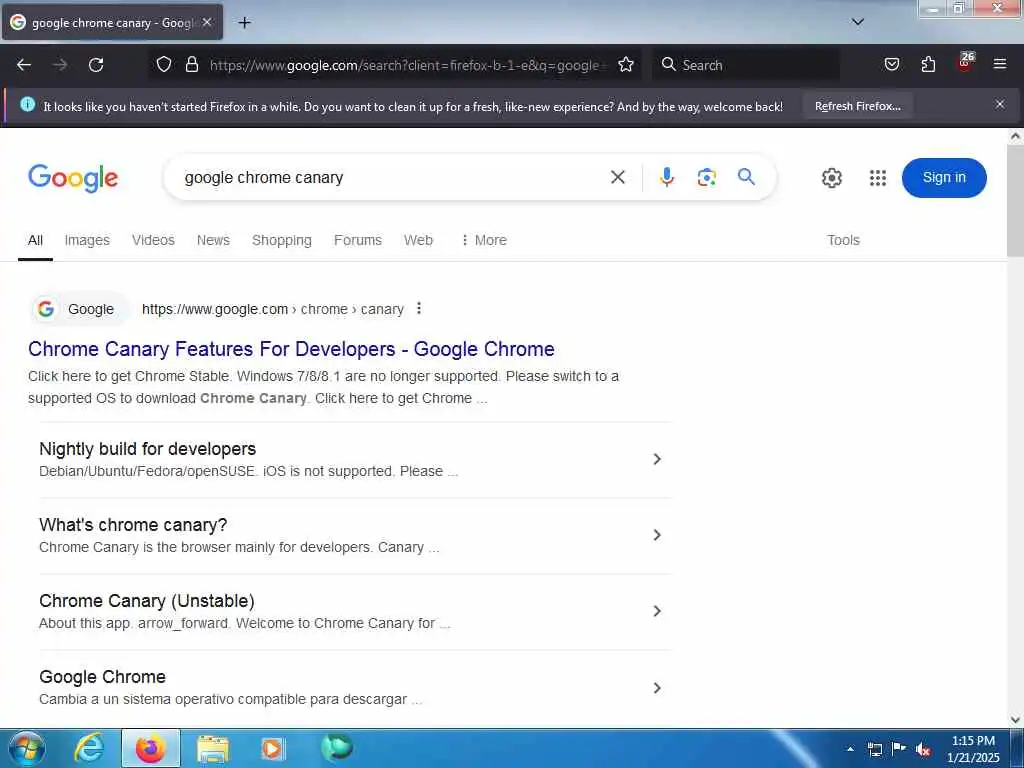Viewport: 1024px width, 768px height.
Task: Go back to the previous page
Action: point(24,65)
